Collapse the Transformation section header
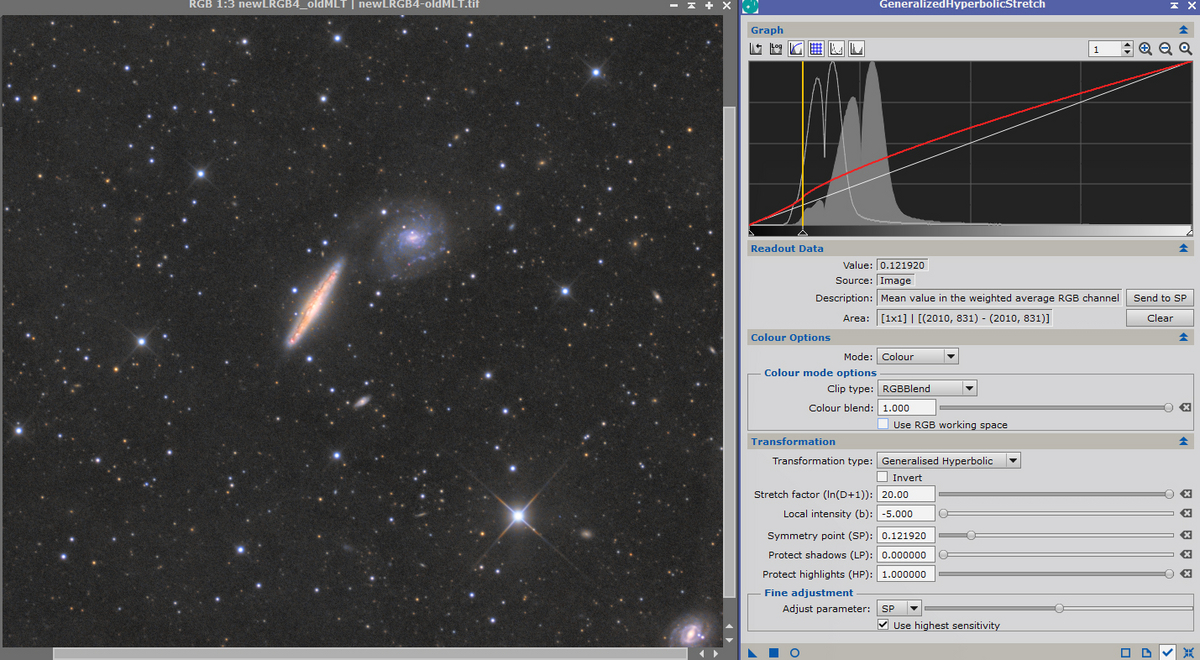1200x660 pixels. point(1184,441)
